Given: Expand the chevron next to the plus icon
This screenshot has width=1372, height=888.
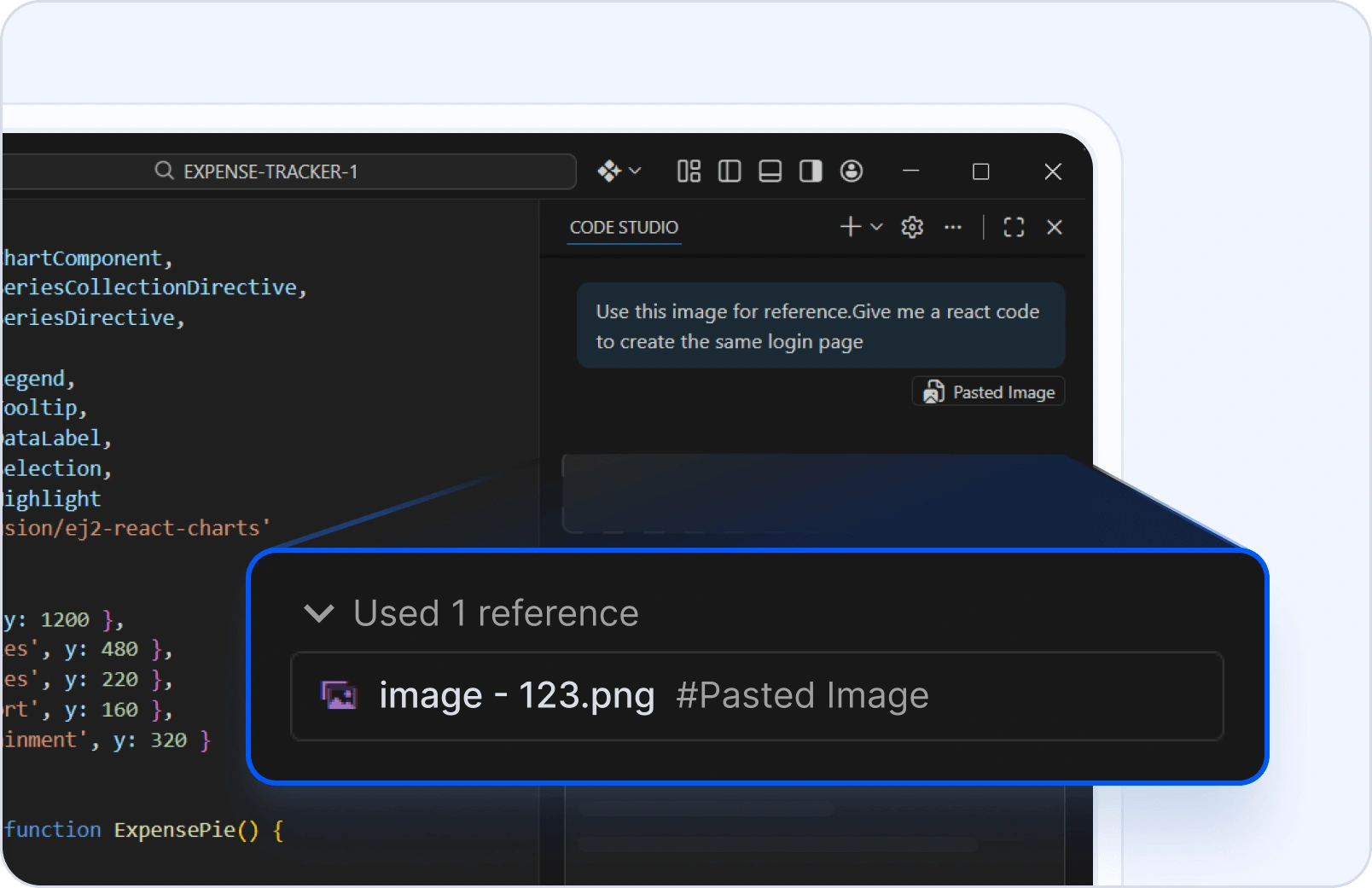Looking at the screenshot, I should click(876, 227).
